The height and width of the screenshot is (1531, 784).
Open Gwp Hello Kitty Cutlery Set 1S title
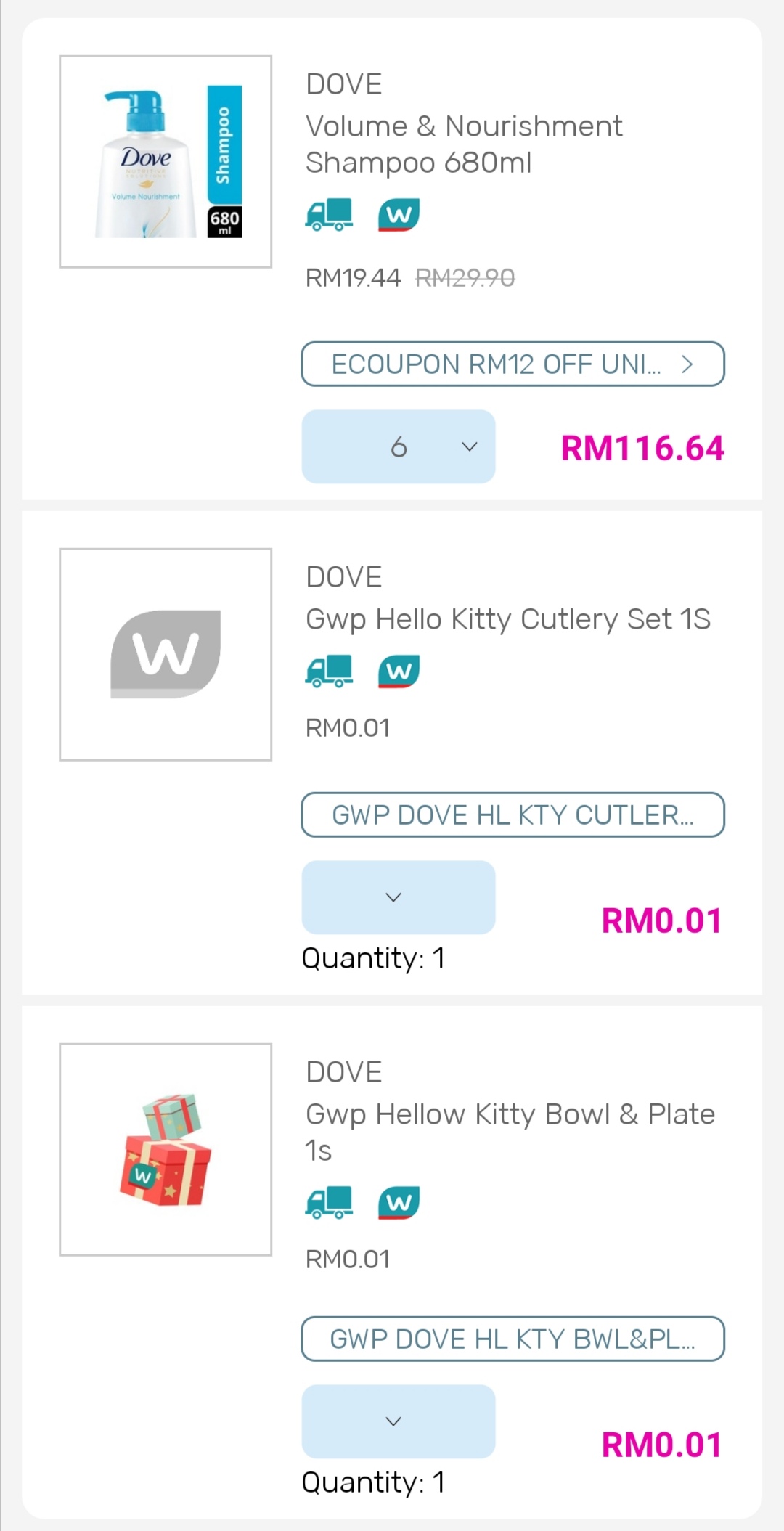(507, 619)
